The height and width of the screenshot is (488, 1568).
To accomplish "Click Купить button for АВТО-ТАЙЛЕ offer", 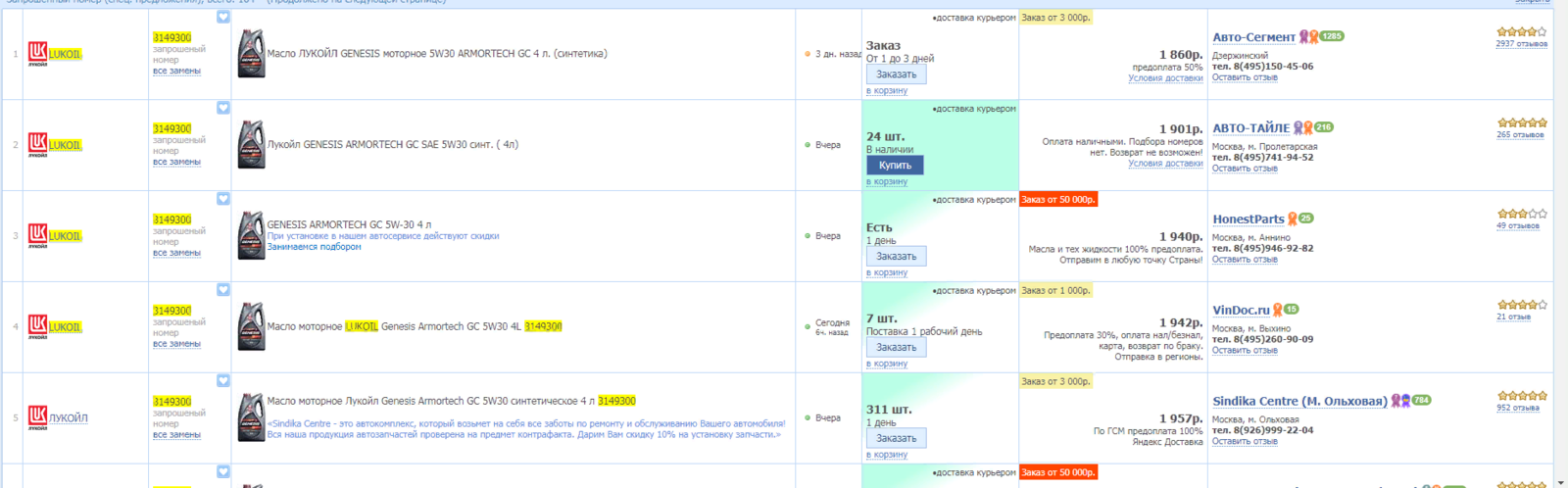I will [x=895, y=166].
